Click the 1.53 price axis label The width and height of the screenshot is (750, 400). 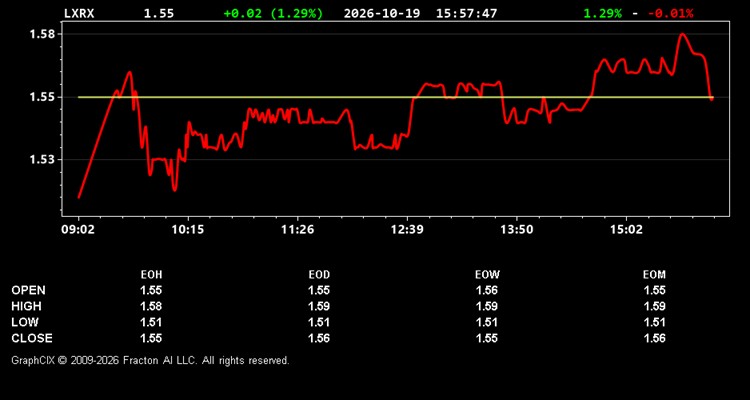click(x=44, y=159)
